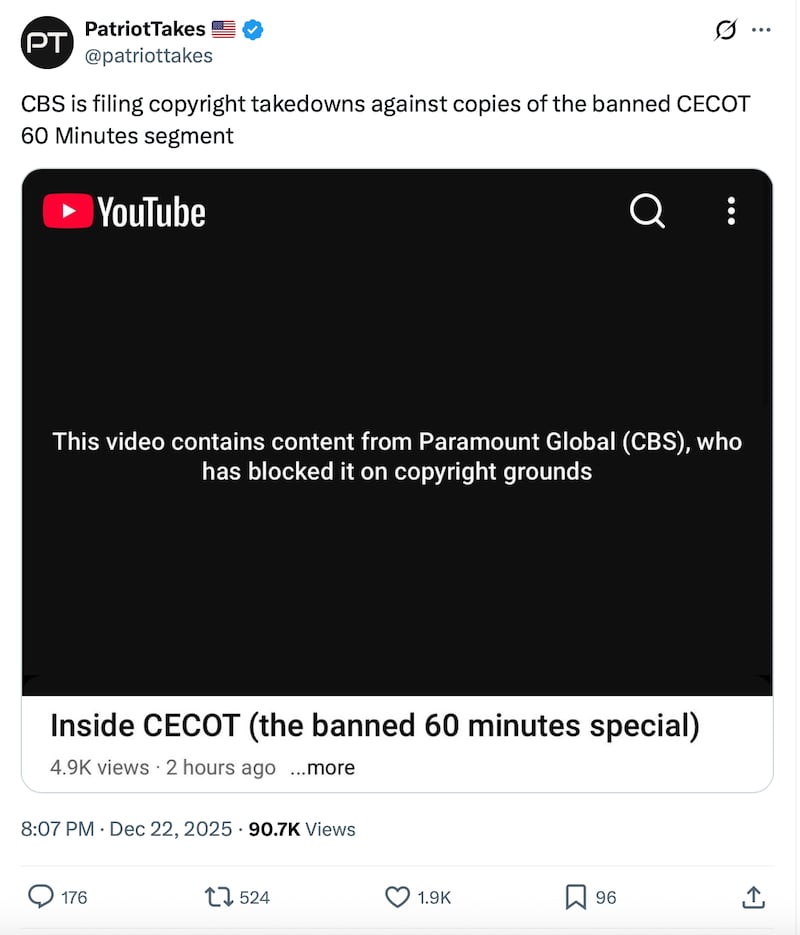The height and width of the screenshot is (935, 800).
Task: Open search inside the YouTube player
Action: 646,211
